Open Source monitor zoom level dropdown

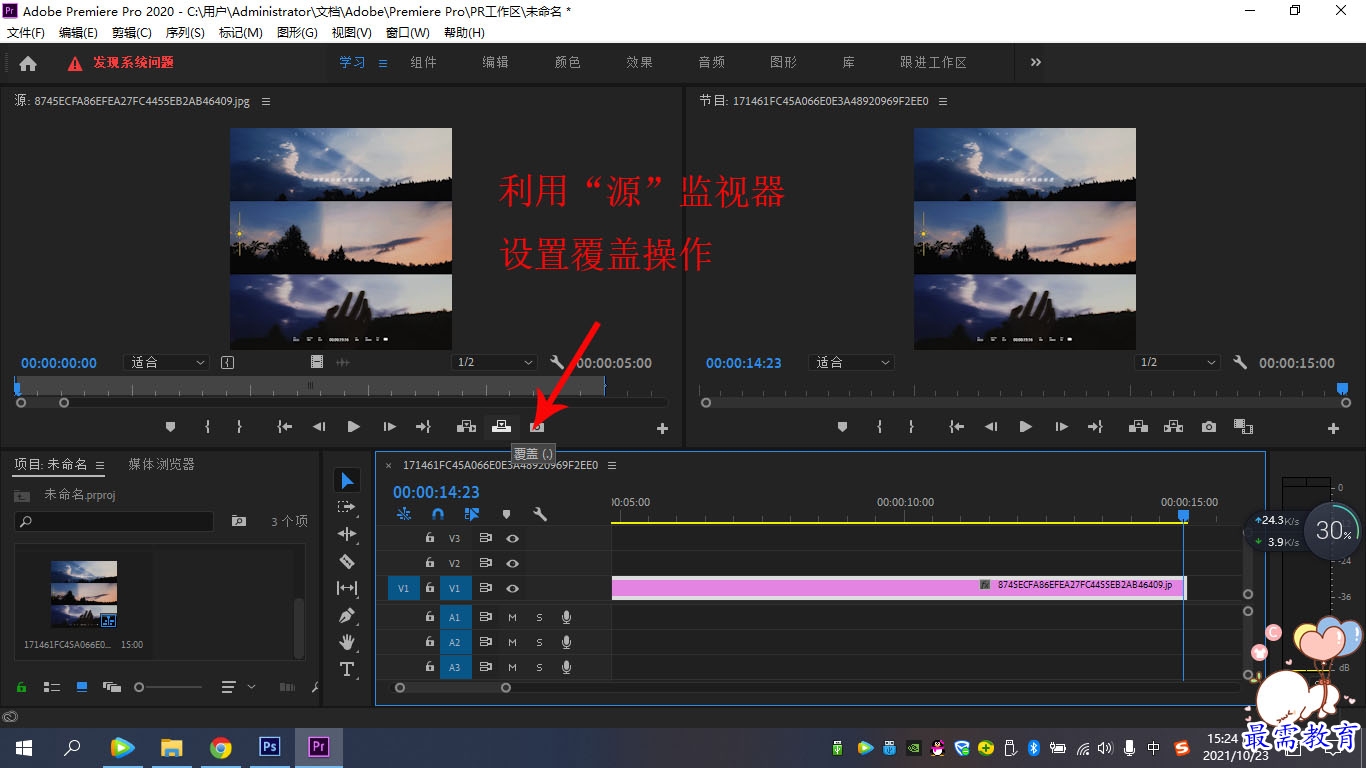(x=166, y=362)
